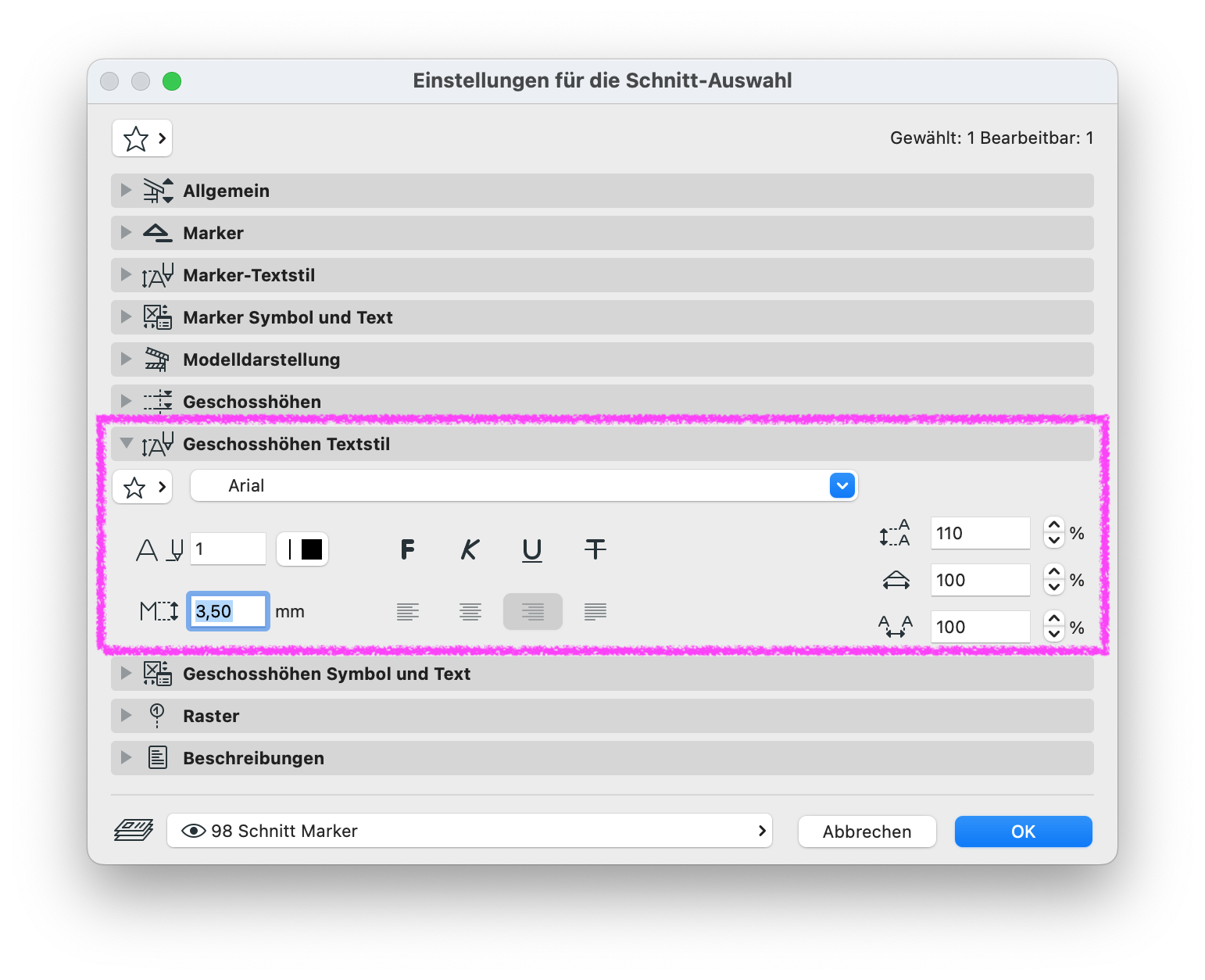Increase line spacing with stepper up
Viewport: 1205px width, 980px height.
coord(1054,525)
